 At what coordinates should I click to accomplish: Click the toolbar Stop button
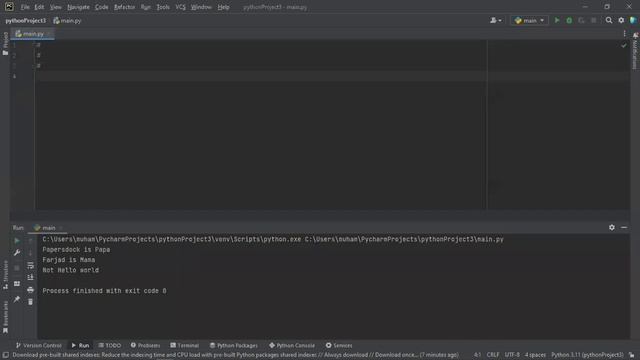[593, 20]
